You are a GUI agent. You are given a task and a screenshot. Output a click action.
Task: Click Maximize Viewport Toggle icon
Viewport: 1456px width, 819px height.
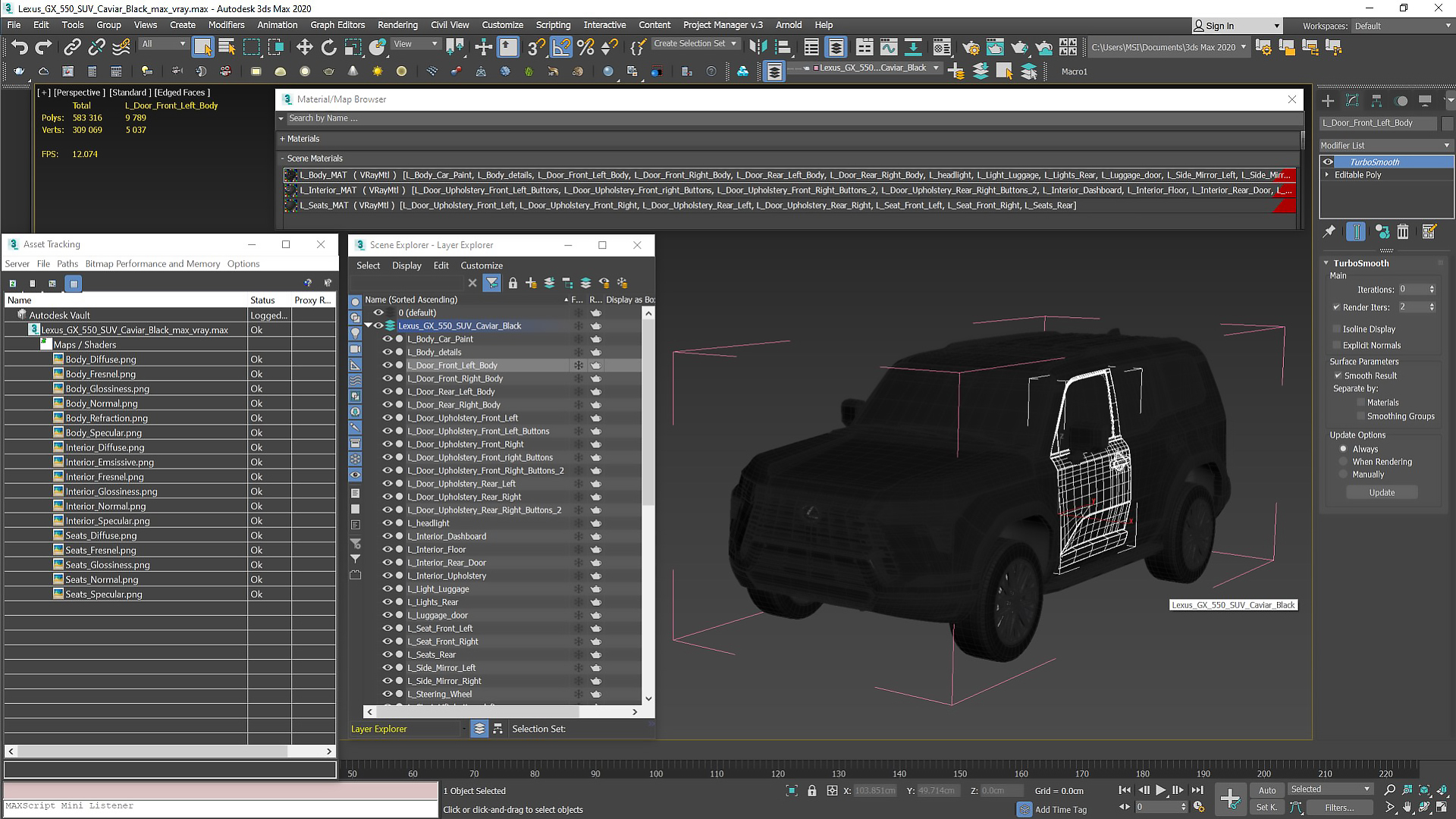tap(1441, 808)
